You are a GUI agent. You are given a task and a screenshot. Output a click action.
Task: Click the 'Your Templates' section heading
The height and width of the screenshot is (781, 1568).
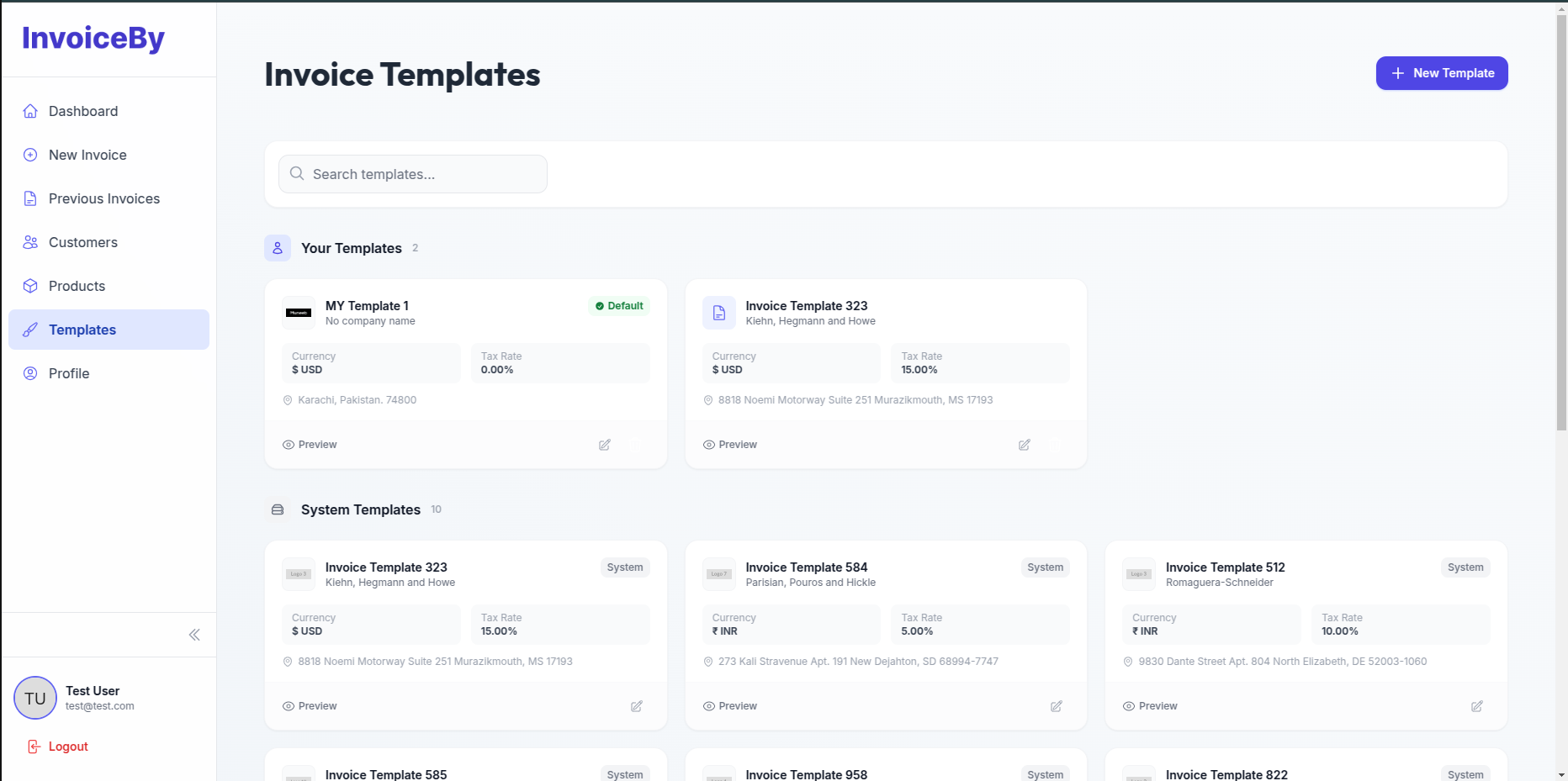tap(352, 248)
